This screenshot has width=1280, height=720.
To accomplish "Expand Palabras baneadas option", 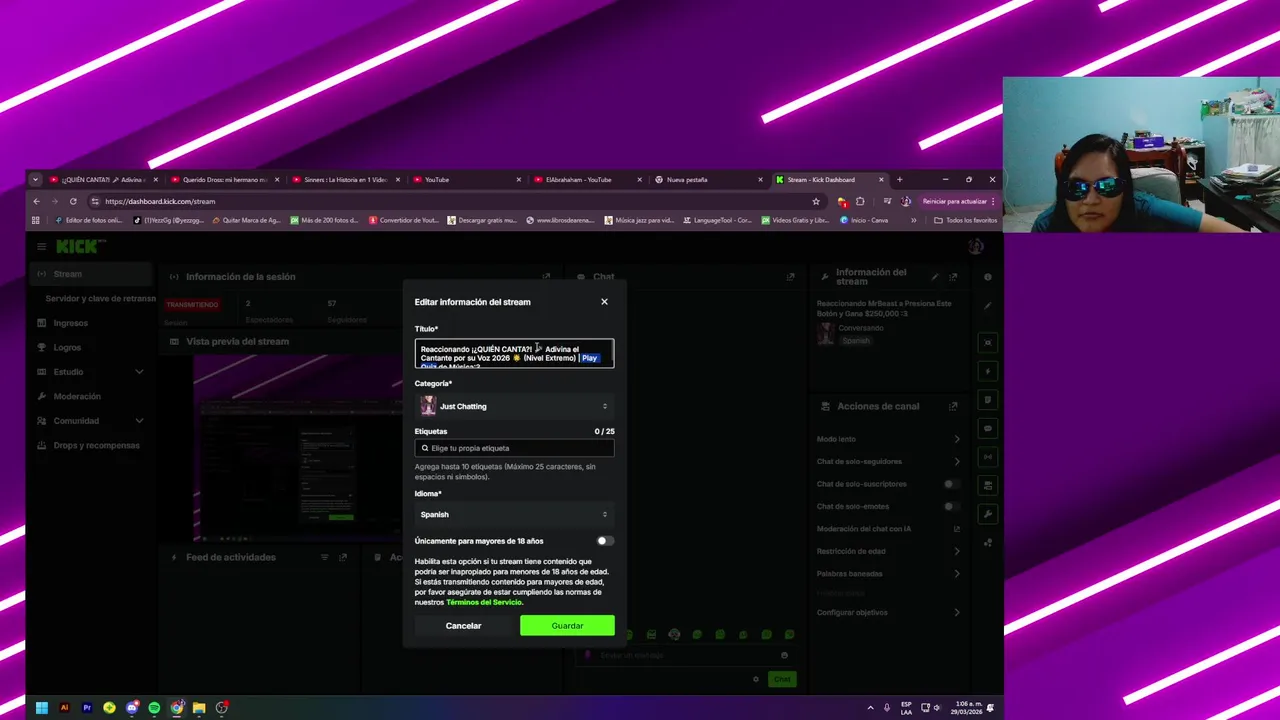I will click(889, 574).
